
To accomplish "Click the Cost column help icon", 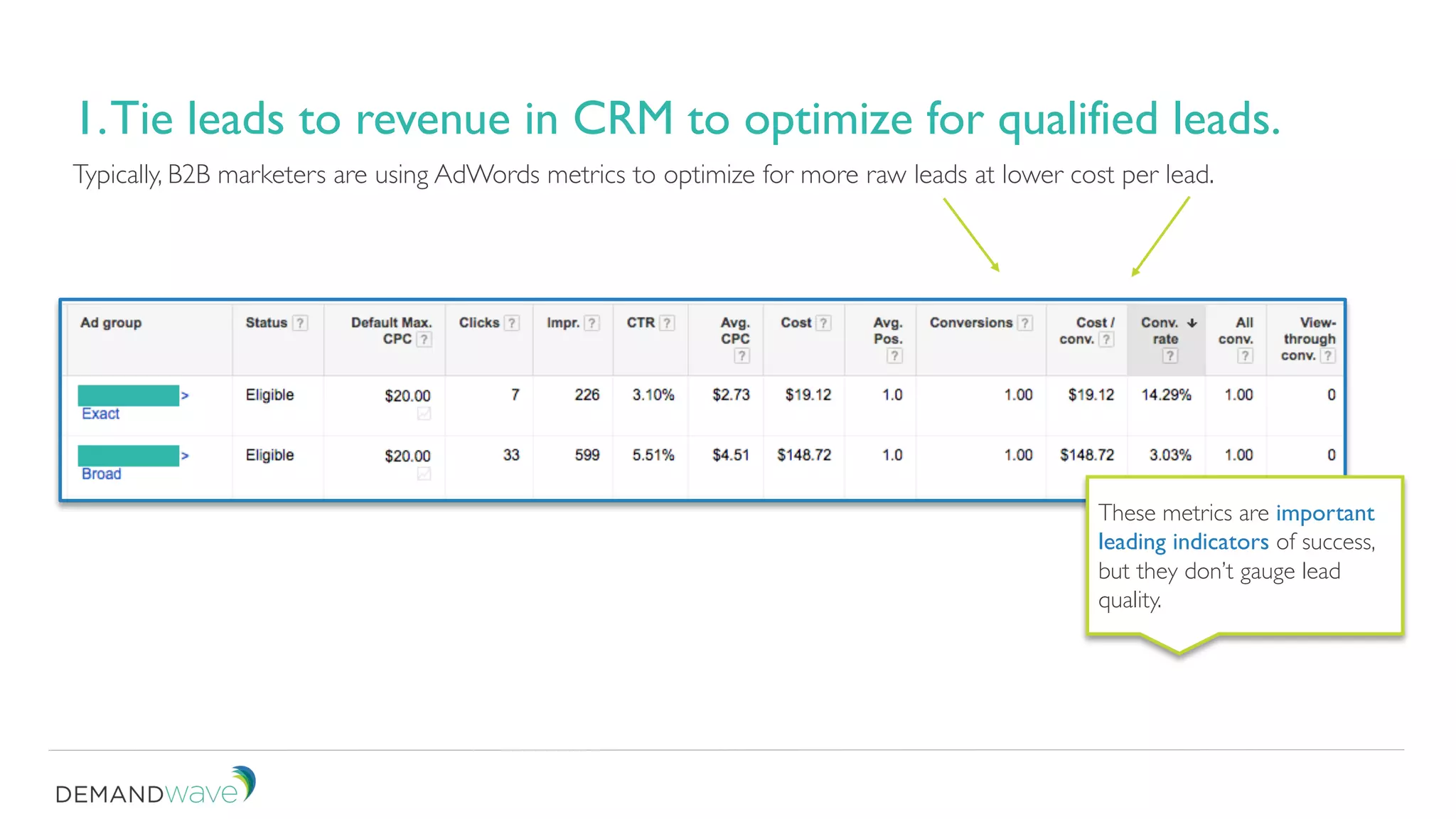I will [823, 323].
